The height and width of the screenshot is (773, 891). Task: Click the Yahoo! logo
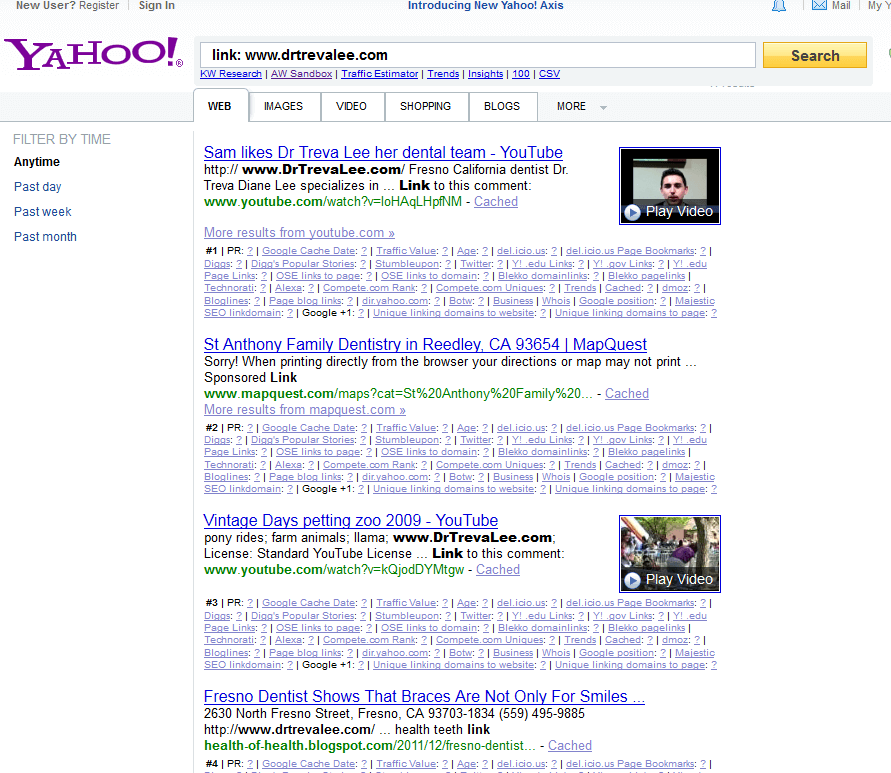94,54
